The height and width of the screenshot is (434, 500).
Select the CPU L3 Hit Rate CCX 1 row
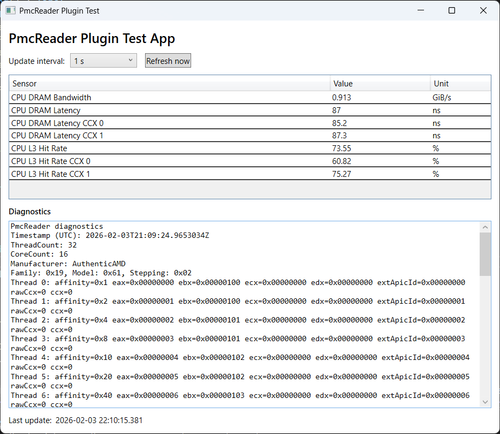click(250, 174)
